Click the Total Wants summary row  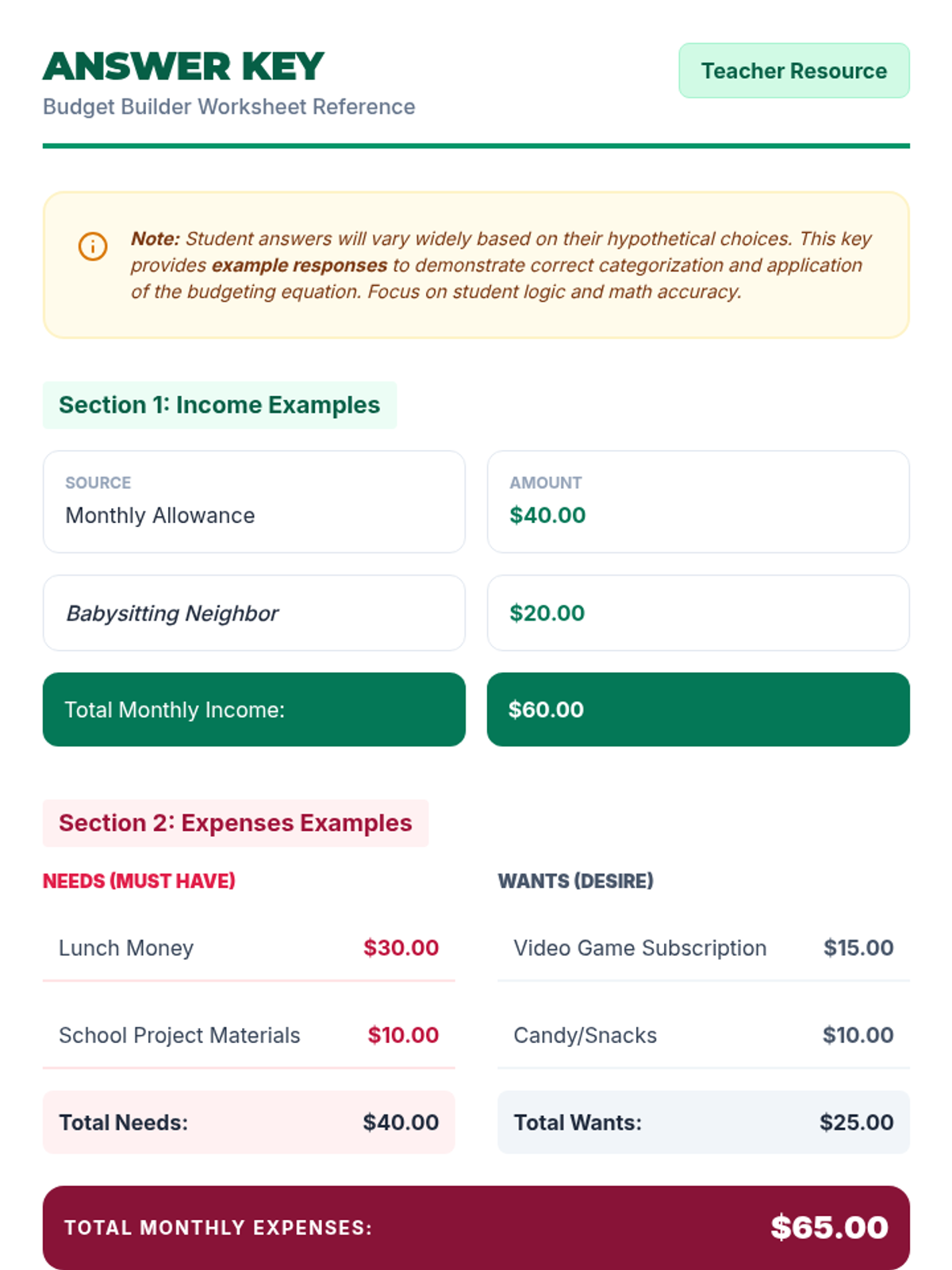pyautogui.click(x=703, y=1122)
